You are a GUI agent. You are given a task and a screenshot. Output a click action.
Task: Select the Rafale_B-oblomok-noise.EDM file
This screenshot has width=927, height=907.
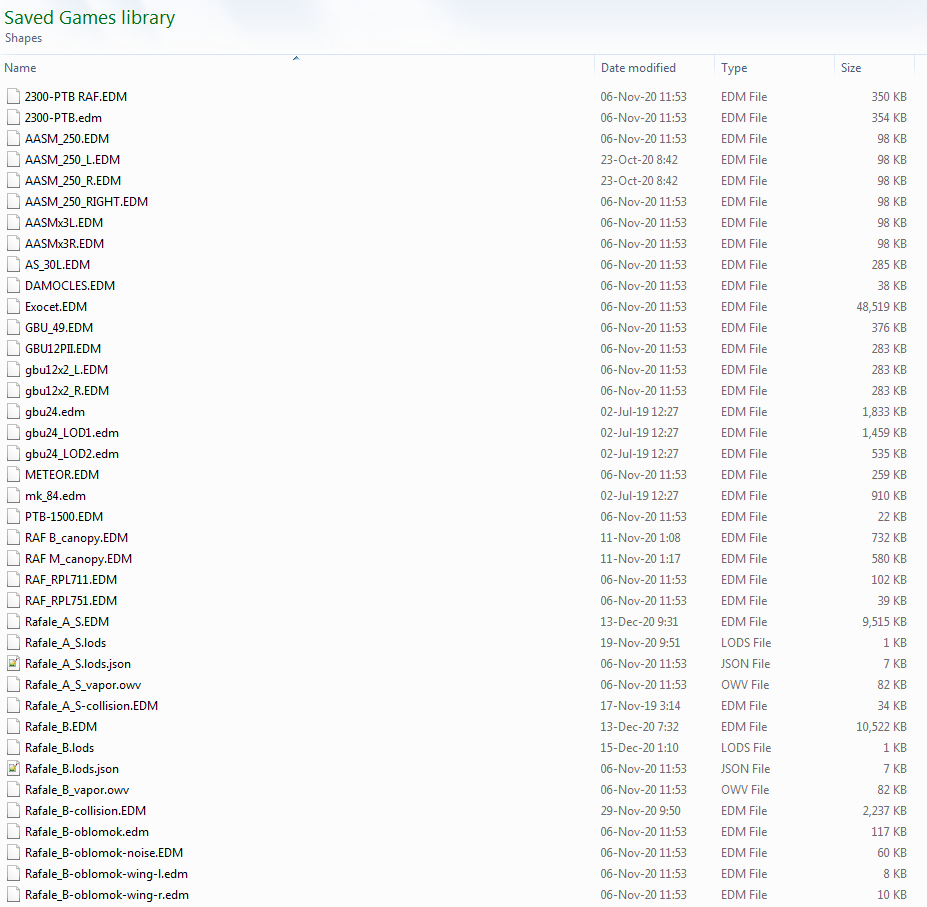(x=103, y=853)
